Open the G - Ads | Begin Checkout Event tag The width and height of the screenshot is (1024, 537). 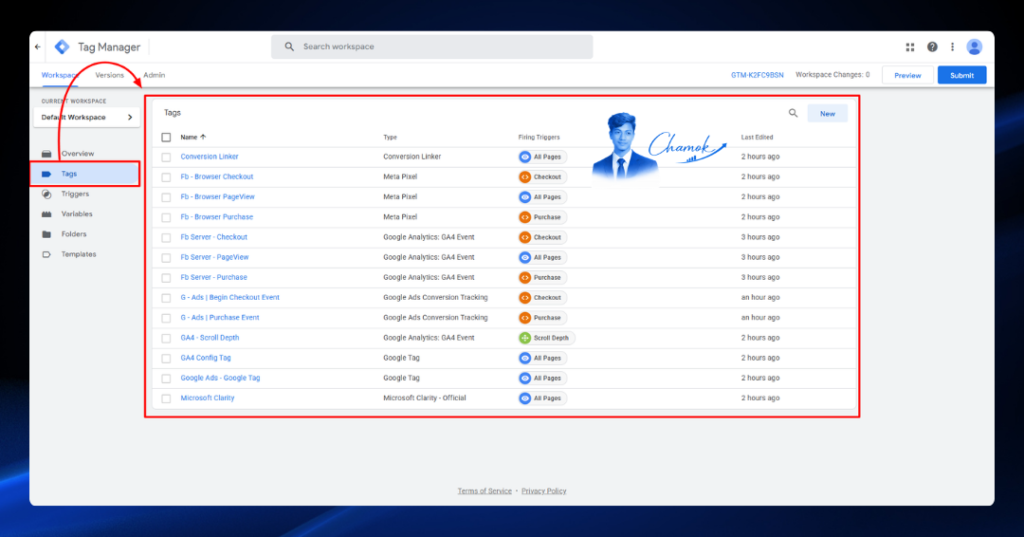click(230, 297)
